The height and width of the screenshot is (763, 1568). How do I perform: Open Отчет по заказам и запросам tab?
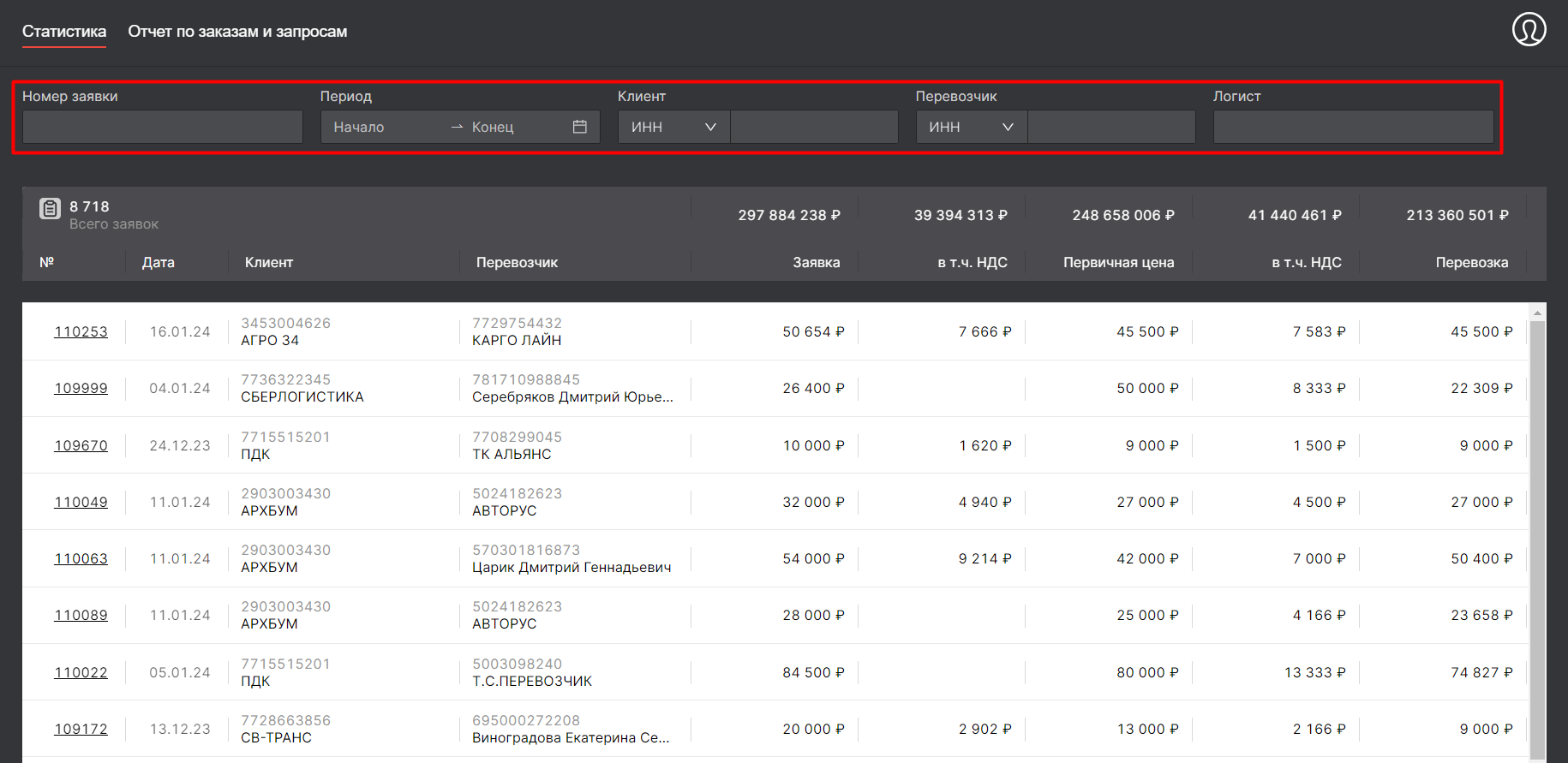237,32
